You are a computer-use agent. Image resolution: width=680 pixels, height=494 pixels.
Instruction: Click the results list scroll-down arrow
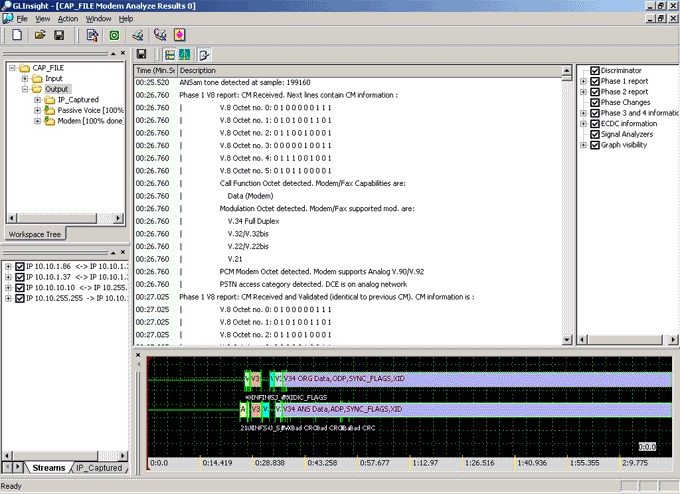[567, 340]
